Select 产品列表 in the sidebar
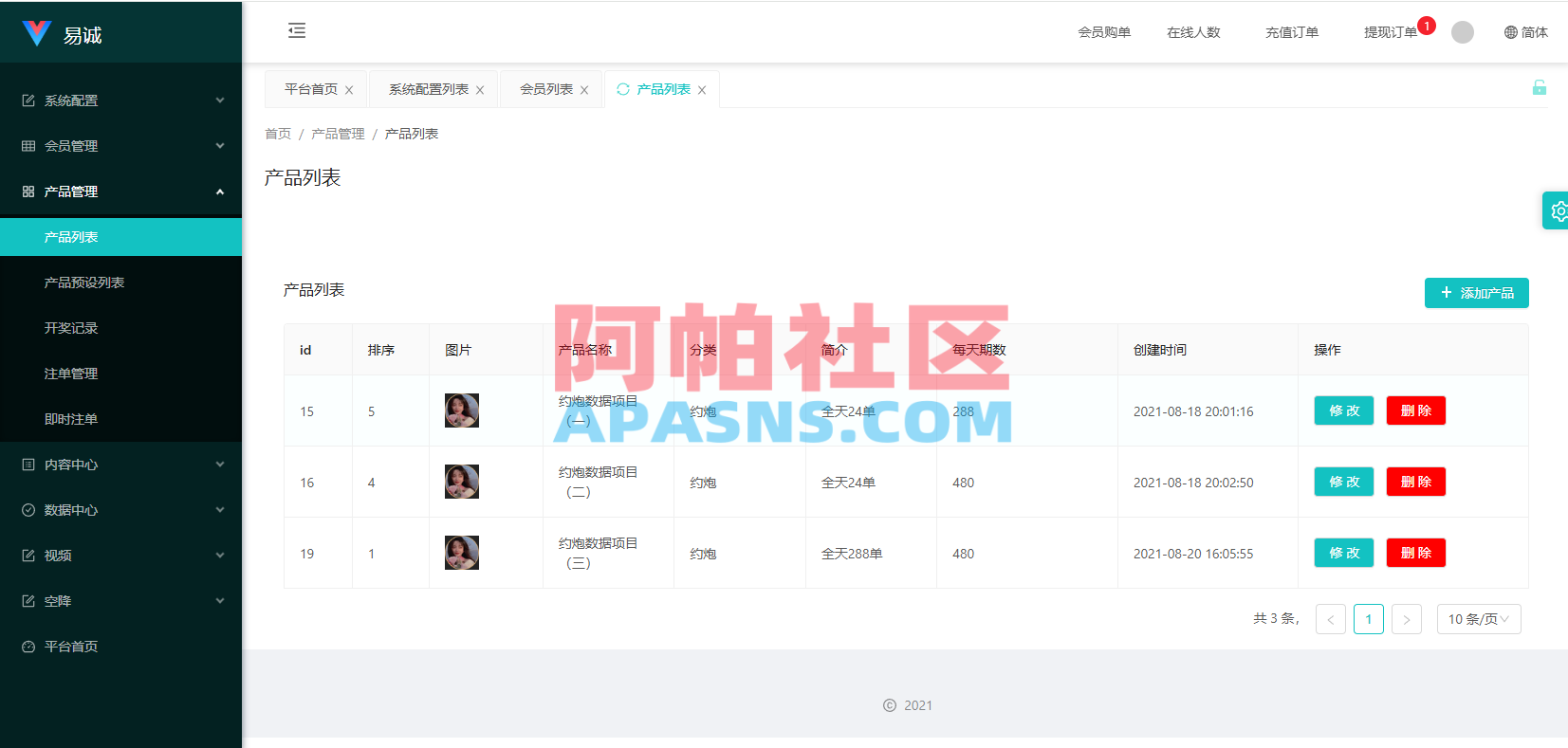Viewport: 1568px width, 748px height. pos(120,237)
